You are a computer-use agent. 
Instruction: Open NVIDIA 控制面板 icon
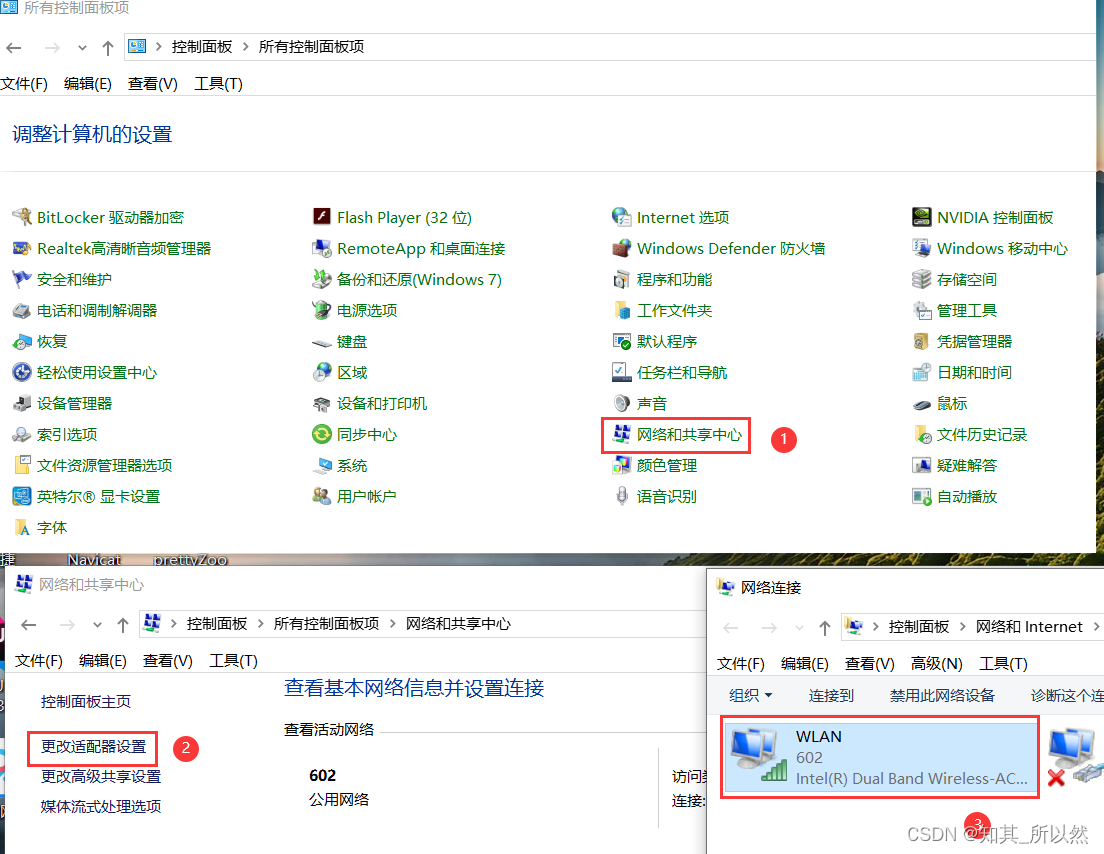point(922,217)
